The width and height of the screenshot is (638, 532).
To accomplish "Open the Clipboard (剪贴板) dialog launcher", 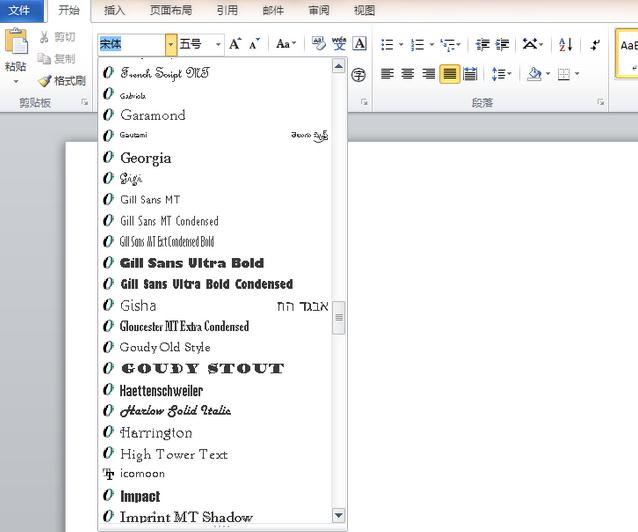I will coord(85,102).
